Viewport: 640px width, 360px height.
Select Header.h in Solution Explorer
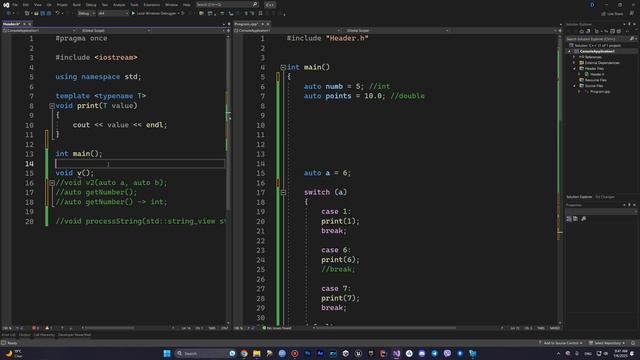tap(597, 74)
